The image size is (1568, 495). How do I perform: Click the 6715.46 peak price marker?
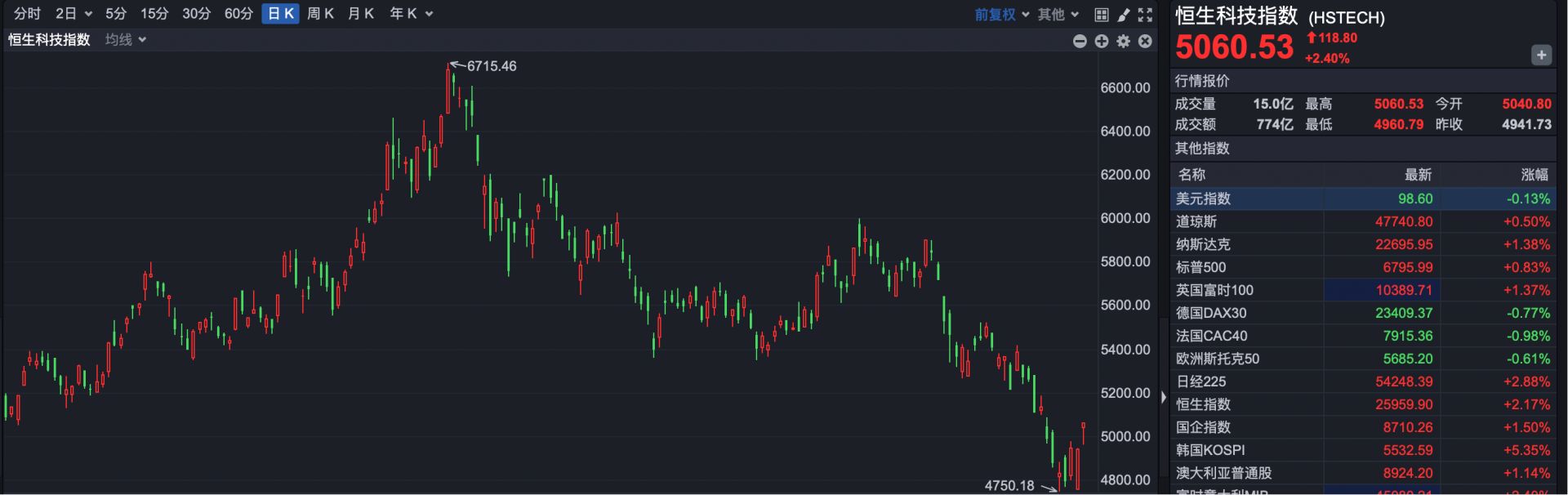(x=491, y=66)
